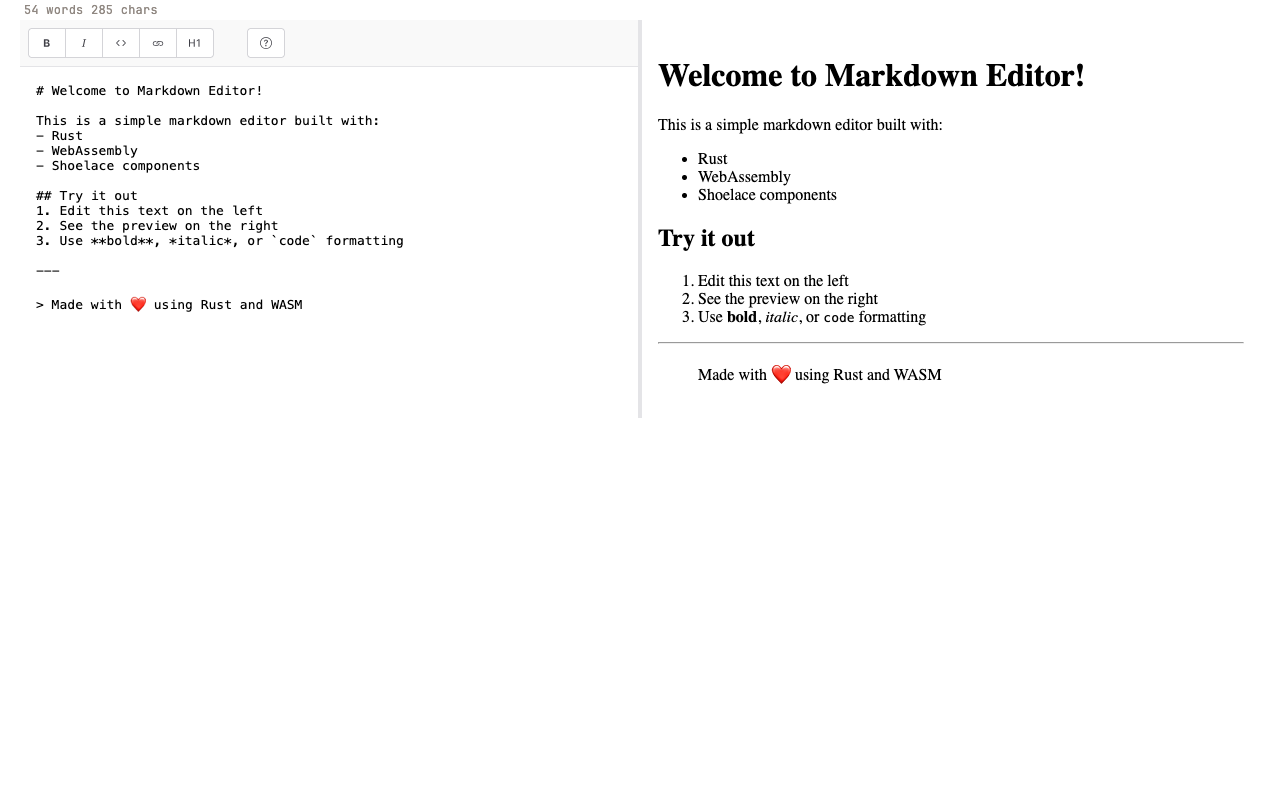Click the bold word 'bold' in the preview
The image size is (1280, 800).
click(742, 317)
